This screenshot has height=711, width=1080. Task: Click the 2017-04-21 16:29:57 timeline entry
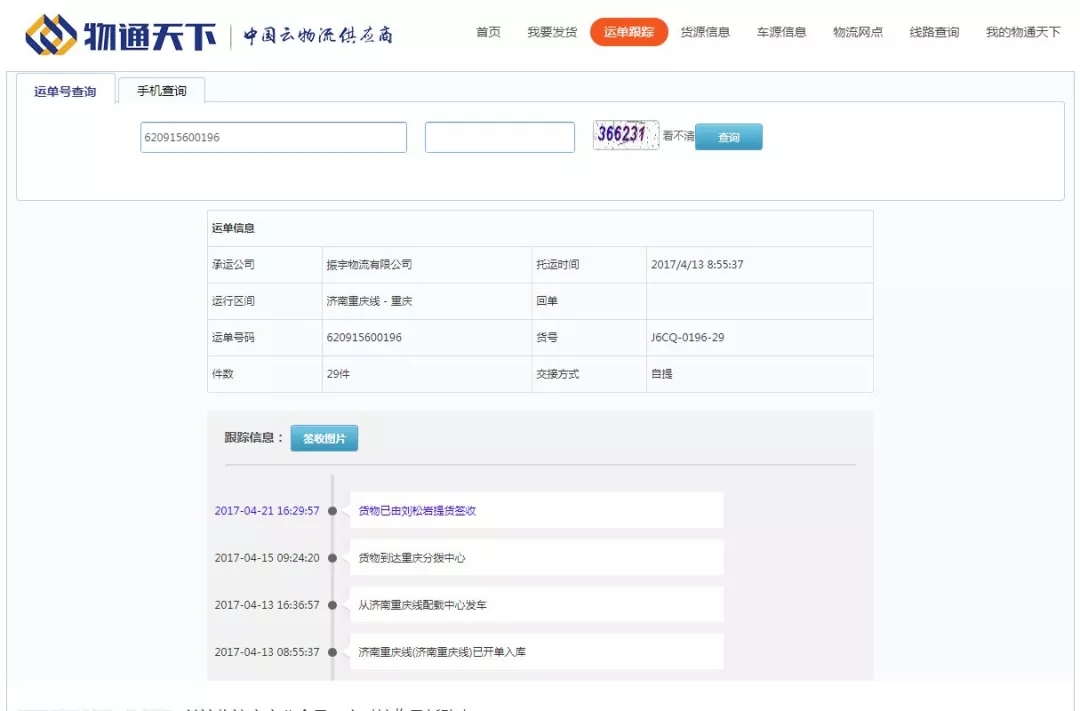267,510
